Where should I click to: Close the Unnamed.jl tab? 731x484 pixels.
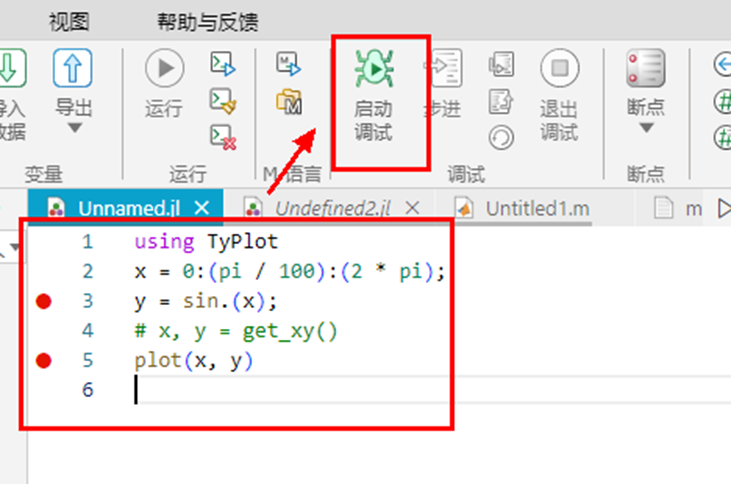202,208
